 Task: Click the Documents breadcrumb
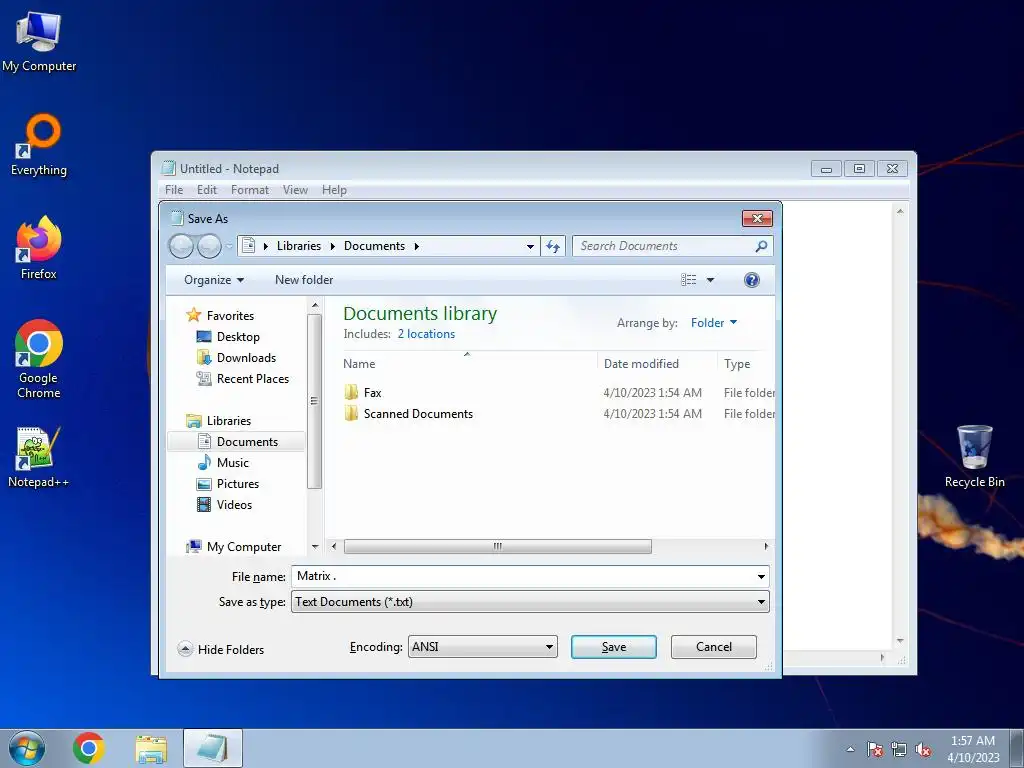pos(374,246)
